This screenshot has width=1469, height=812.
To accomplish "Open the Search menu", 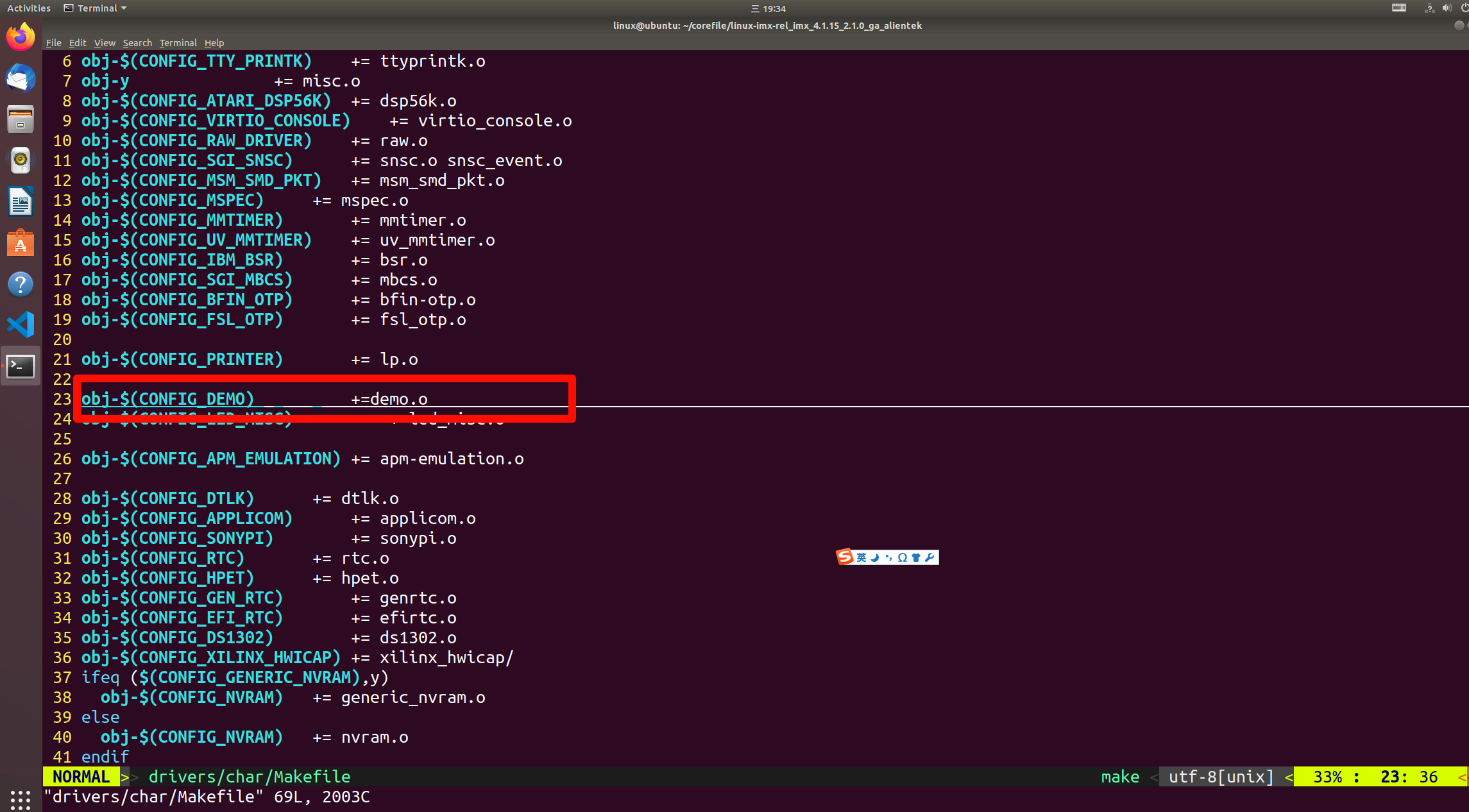I will 137,43.
